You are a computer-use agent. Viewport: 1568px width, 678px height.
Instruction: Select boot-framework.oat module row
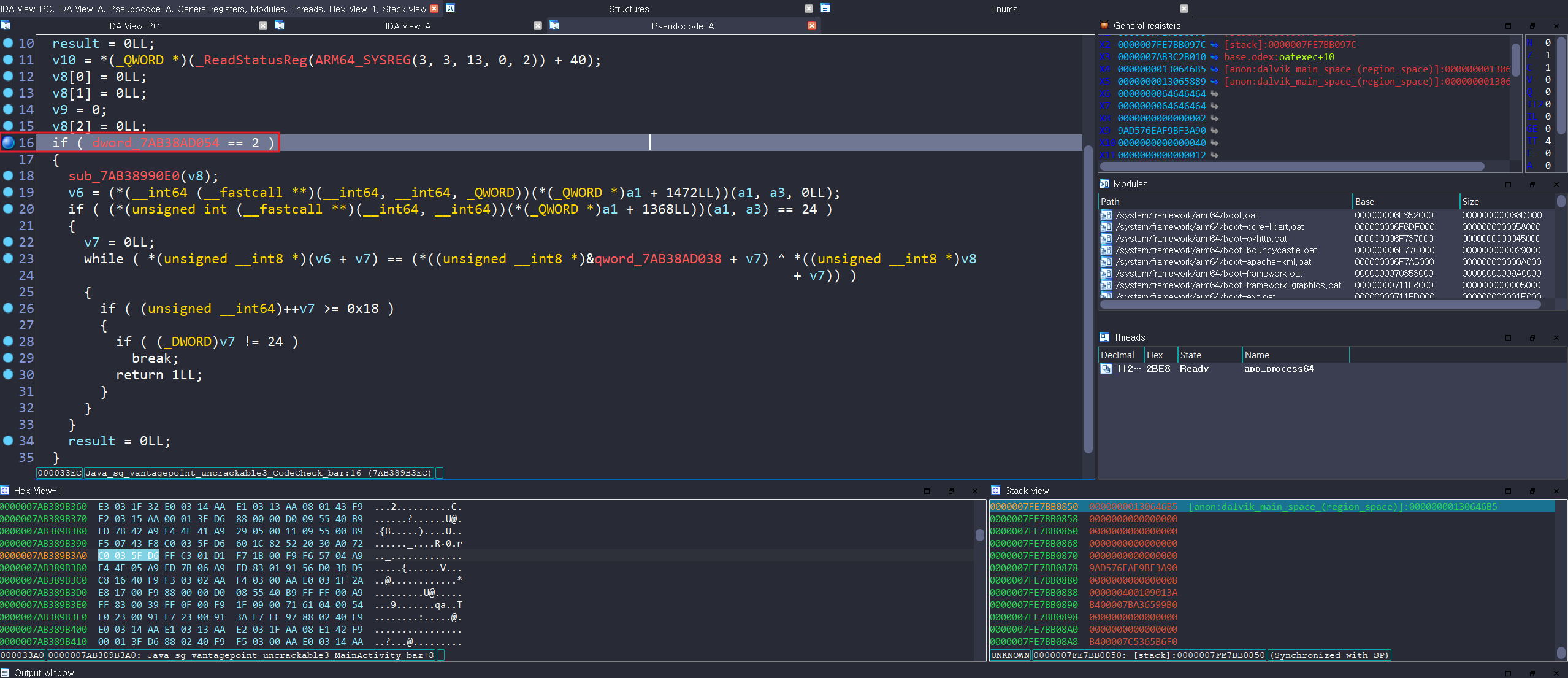(x=1328, y=274)
